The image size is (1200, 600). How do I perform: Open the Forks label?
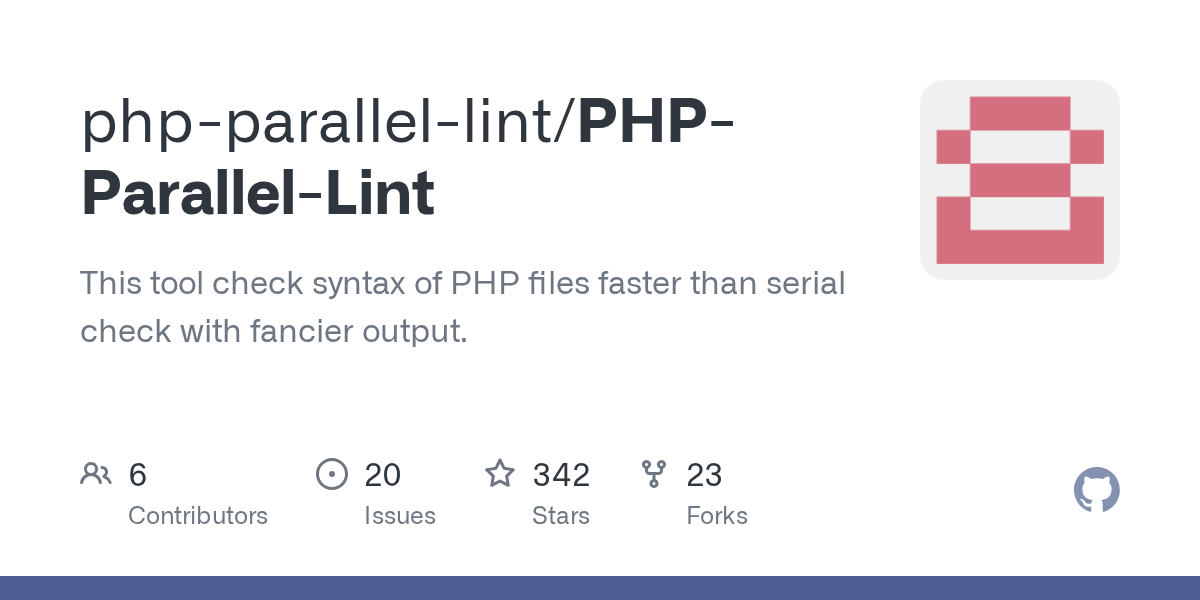[x=717, y=516]
